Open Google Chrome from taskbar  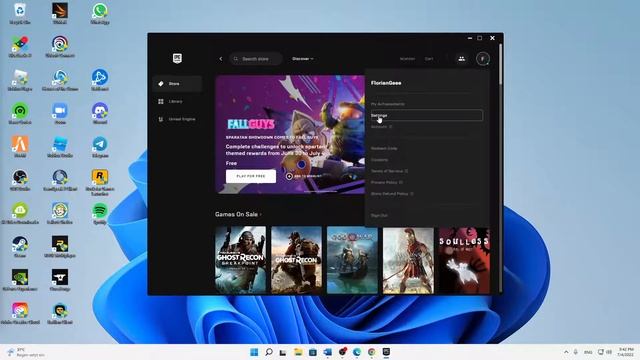[x=371, y=352]
